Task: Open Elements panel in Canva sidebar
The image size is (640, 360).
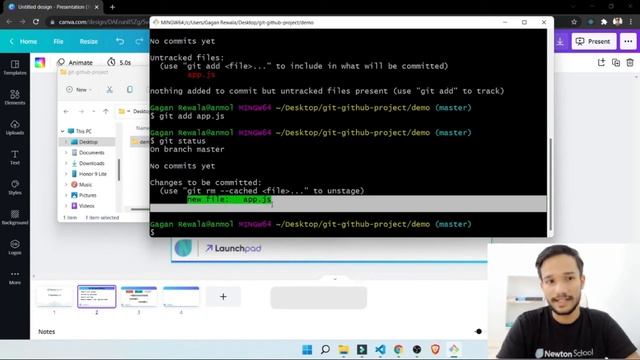Action: pyautogui.click(x=15, y=98)
